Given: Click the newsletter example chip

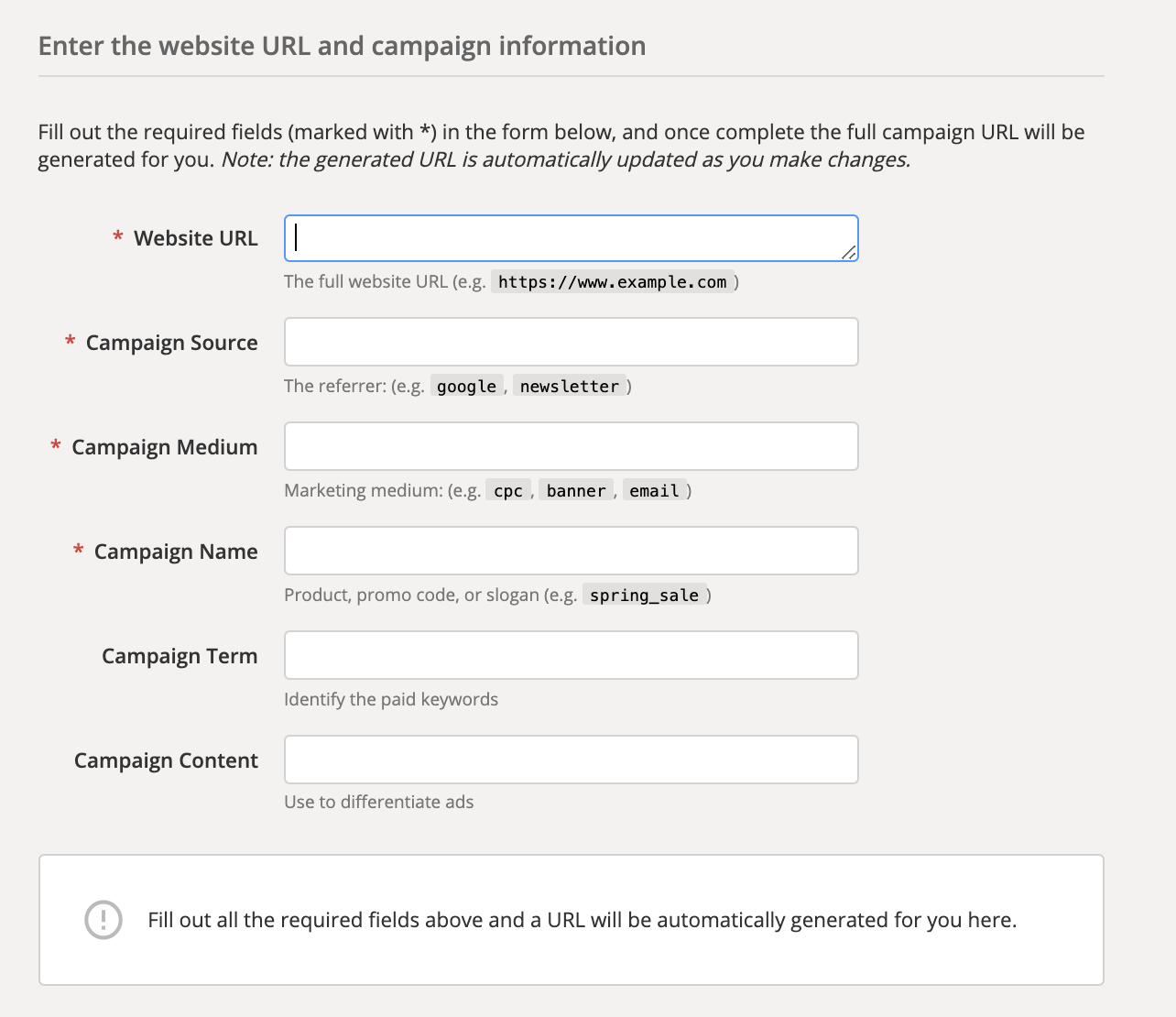Looking at the screenshot, I should point(569,387).
